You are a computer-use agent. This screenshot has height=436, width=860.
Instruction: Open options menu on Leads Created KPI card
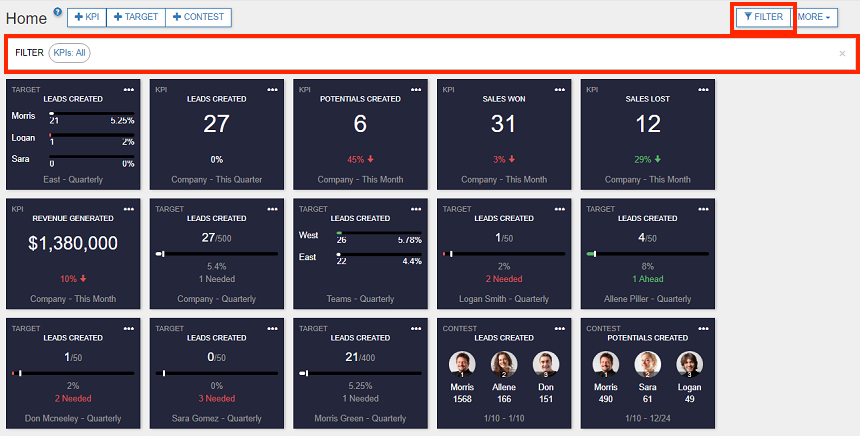(x=272, y=90)
